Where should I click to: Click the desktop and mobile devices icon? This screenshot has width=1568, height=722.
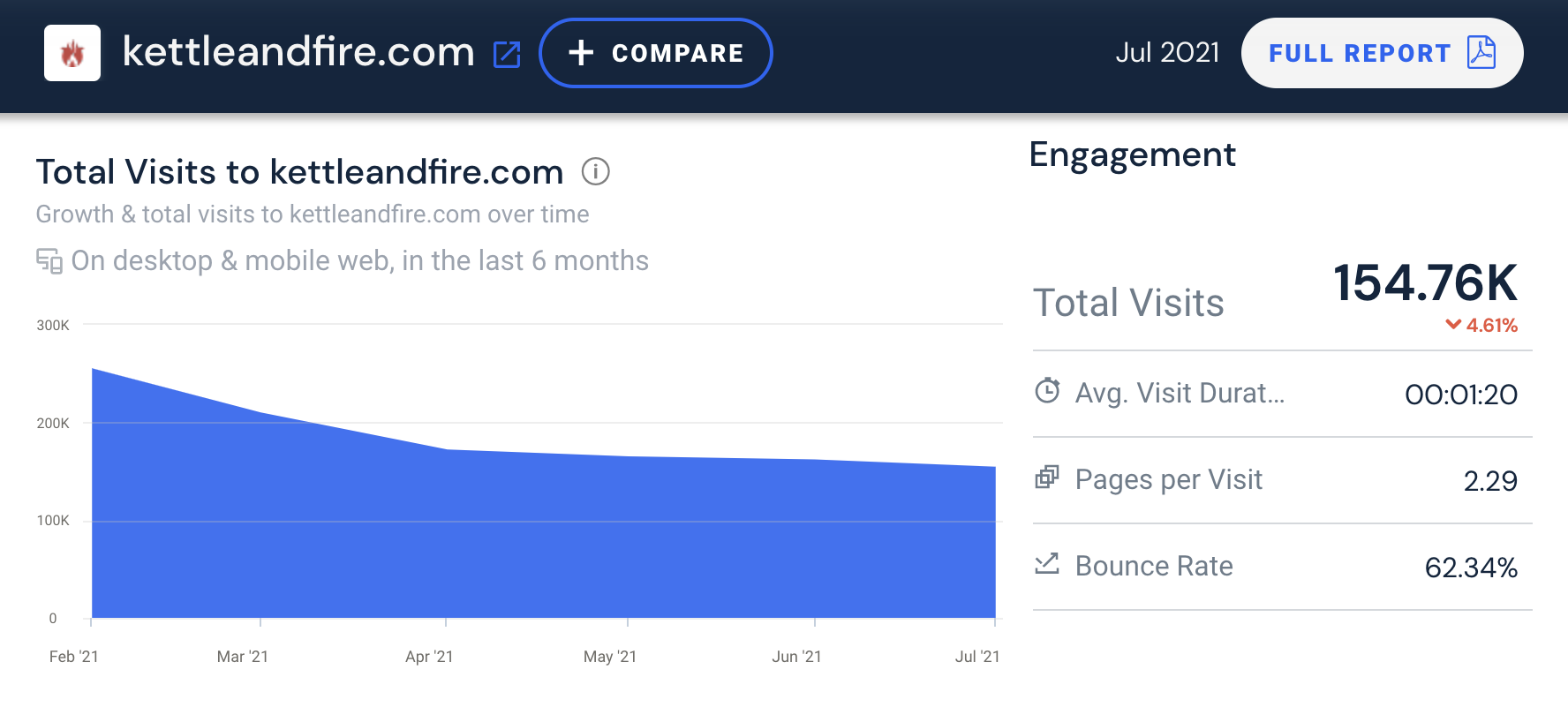49,261
